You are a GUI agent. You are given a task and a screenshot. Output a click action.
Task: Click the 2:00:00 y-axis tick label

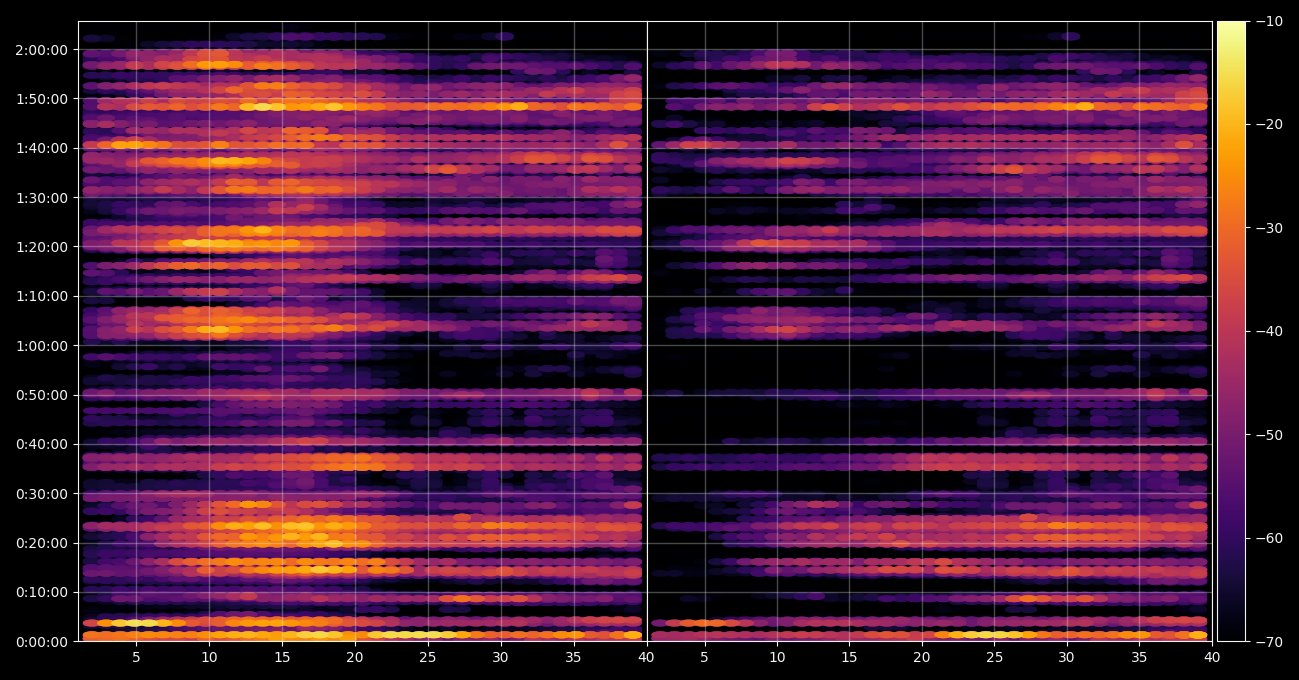(x=41, y=50)
